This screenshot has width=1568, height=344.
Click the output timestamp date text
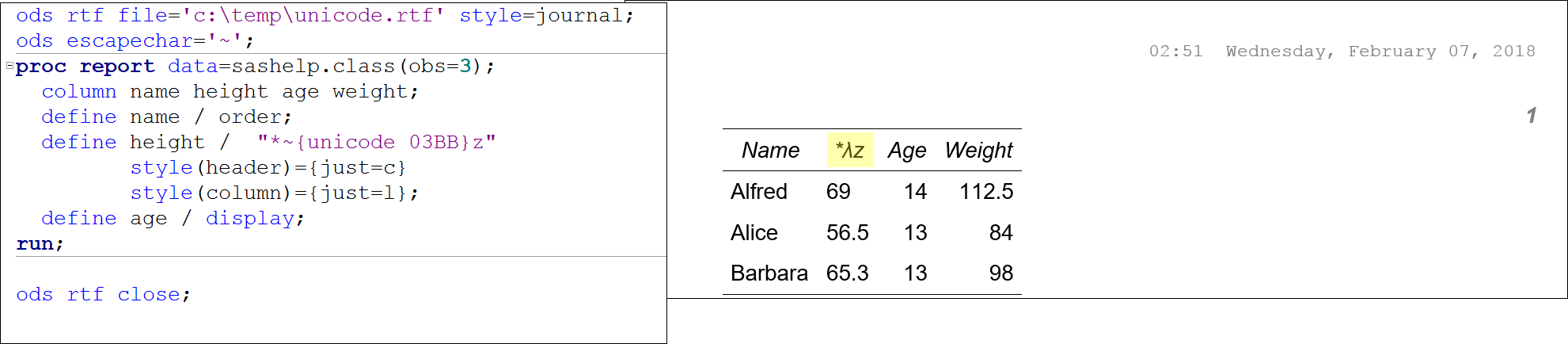coord(1380,52)
